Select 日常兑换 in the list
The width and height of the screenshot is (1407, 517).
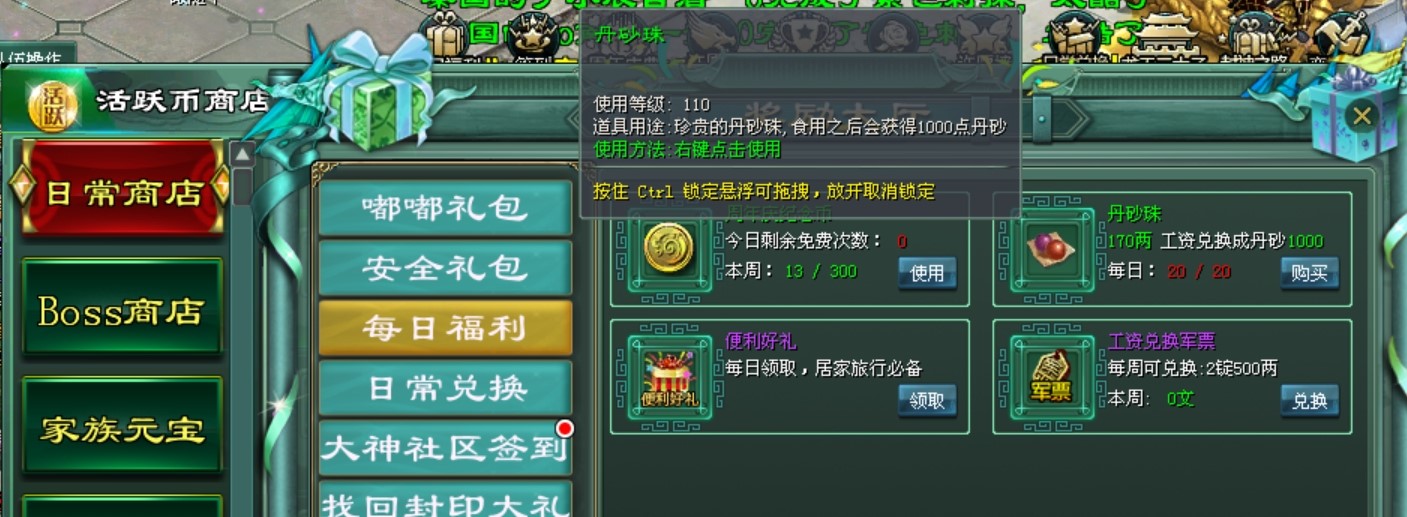click(x=445, y=387)
